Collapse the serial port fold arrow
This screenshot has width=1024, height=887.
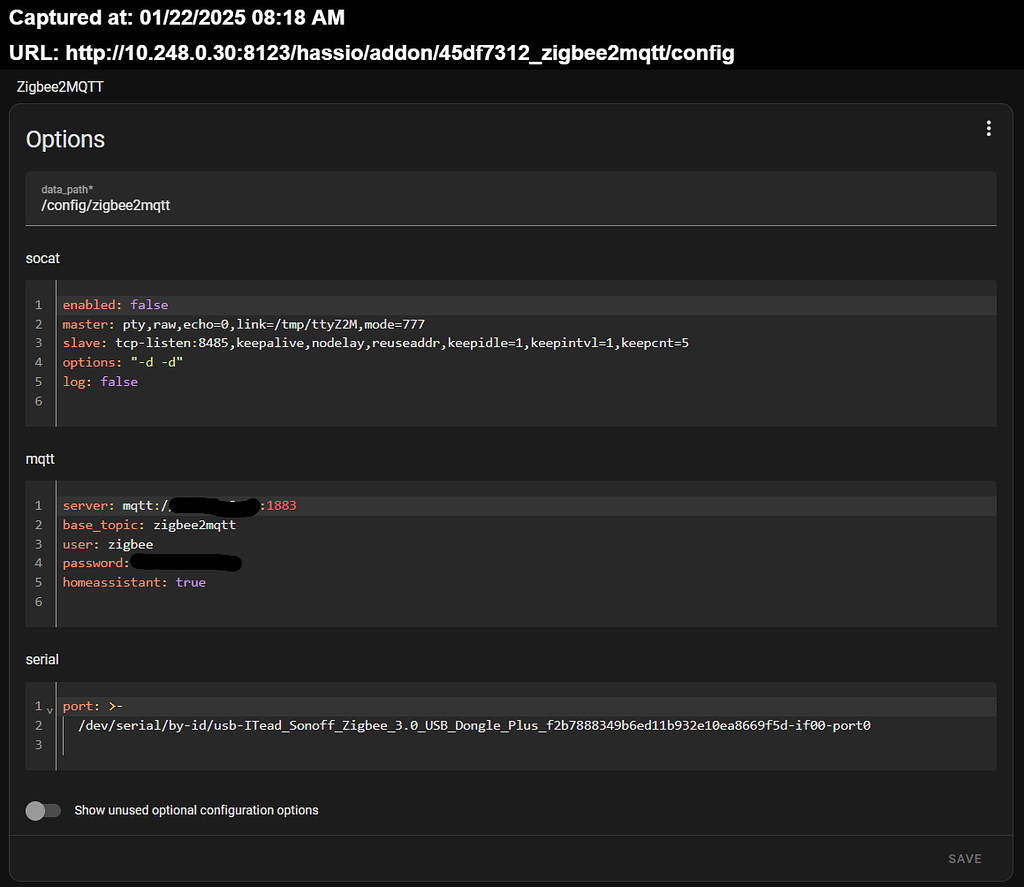[50, 711]
